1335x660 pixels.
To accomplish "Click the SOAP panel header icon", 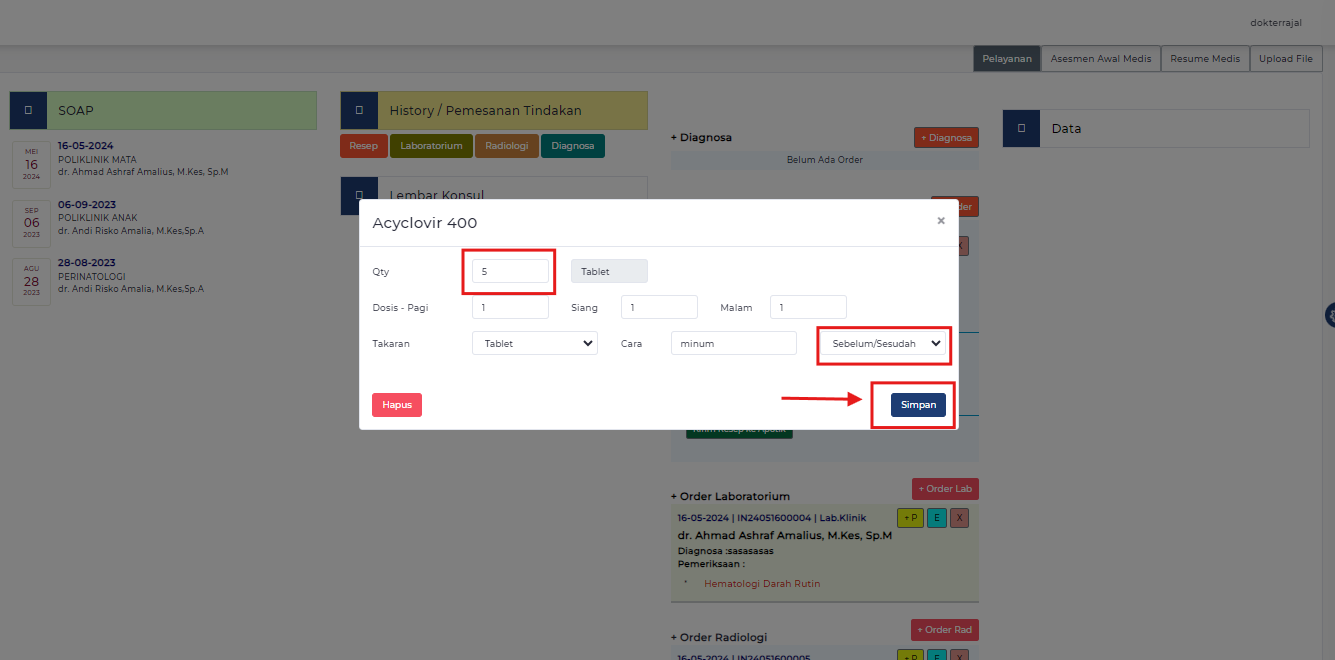I will pyautogui.click(x=28, y=110).
